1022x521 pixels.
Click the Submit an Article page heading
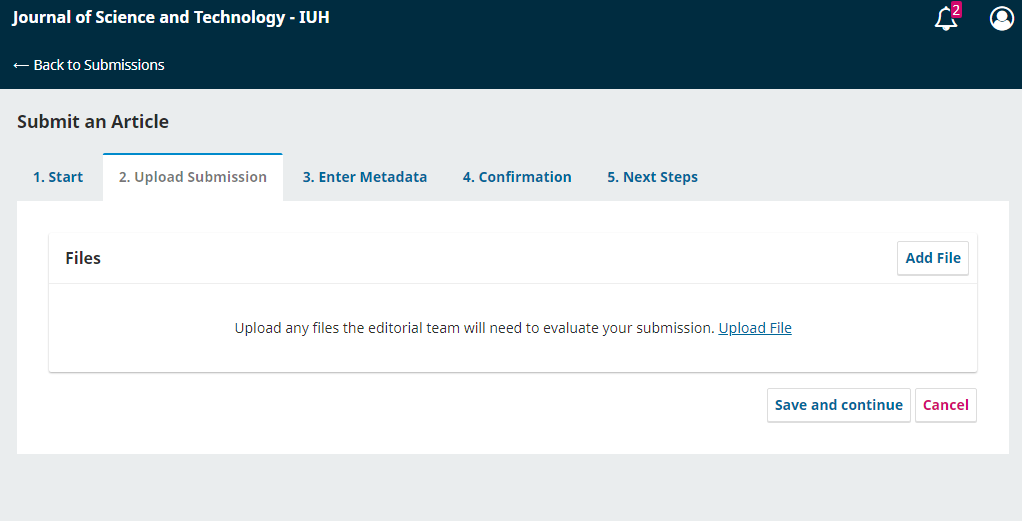tap(93, 122)
